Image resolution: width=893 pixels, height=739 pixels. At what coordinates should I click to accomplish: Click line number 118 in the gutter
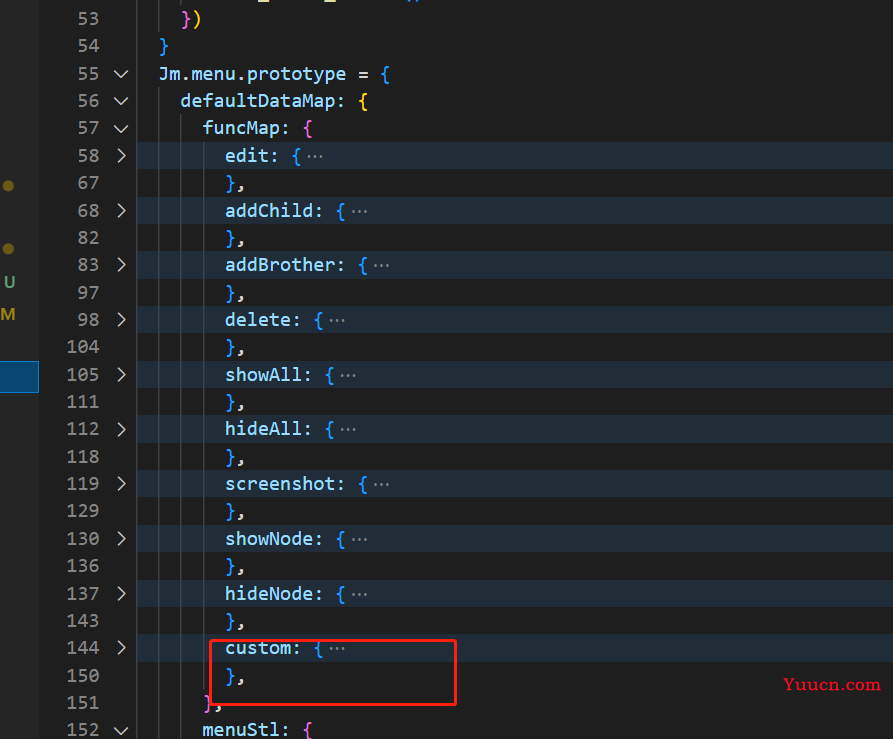point(83,457)
